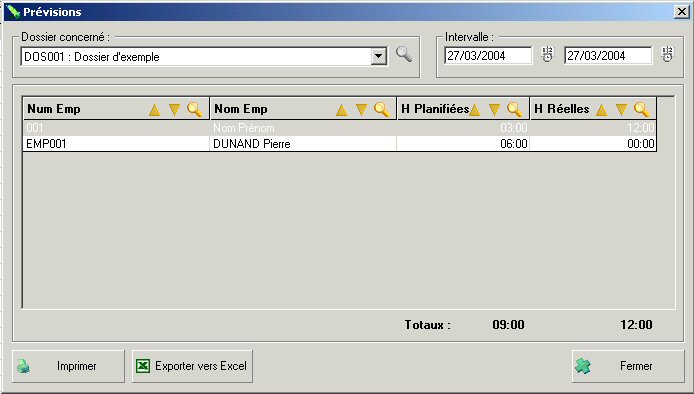The width and height of the screenshot is (694, 394).
Task: Select the Nom Prénom cell
Action: pos(303,128)
